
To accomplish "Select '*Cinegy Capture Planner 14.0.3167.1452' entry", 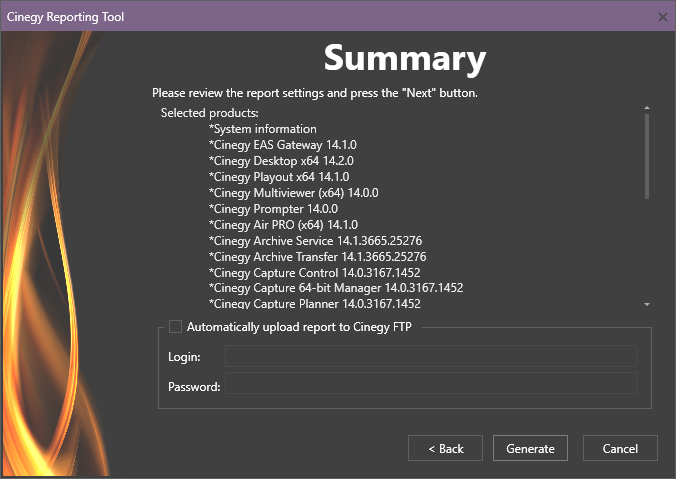I will (x=315, y=304).
